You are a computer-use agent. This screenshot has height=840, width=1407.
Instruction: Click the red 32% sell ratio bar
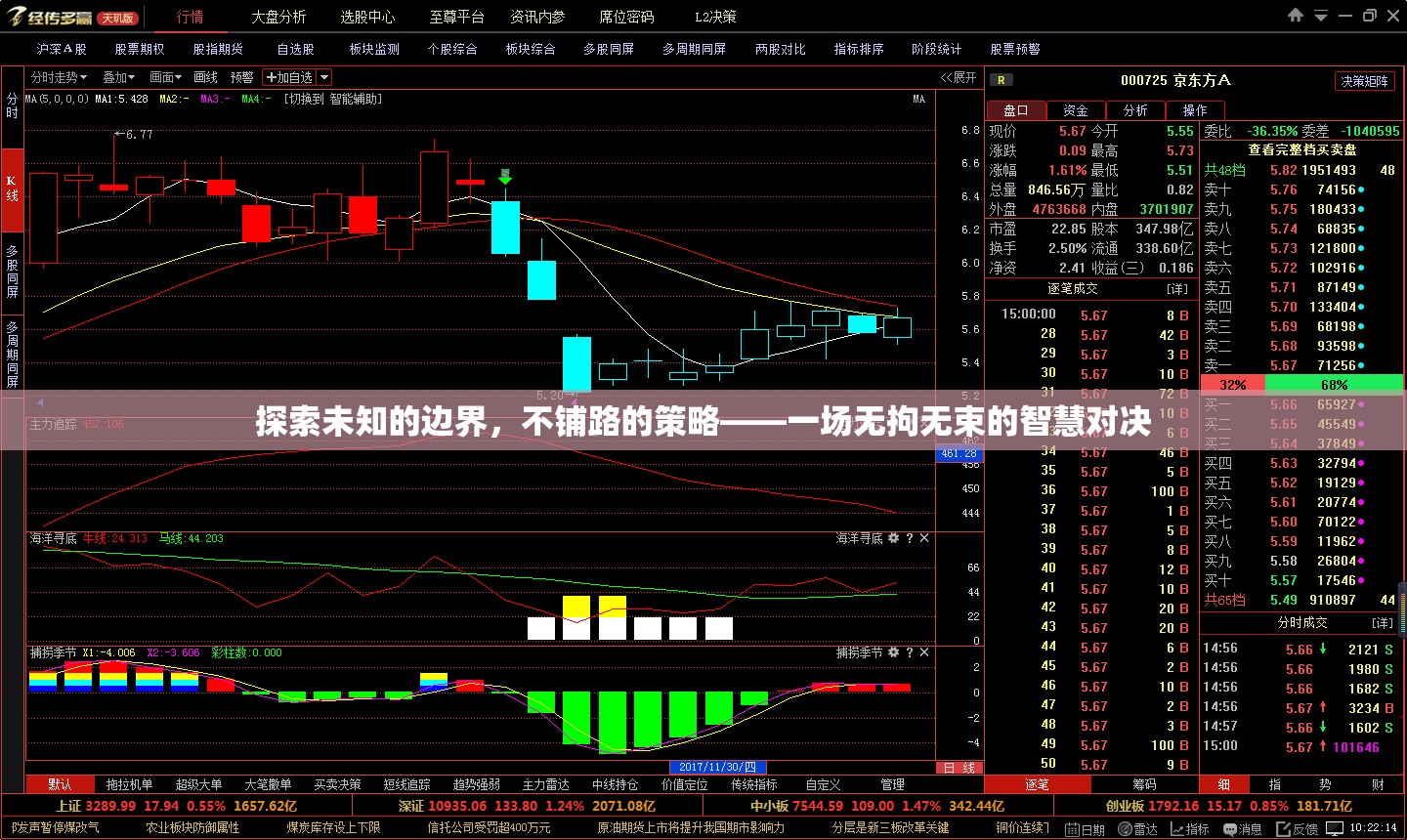(x=1233, y=385)
